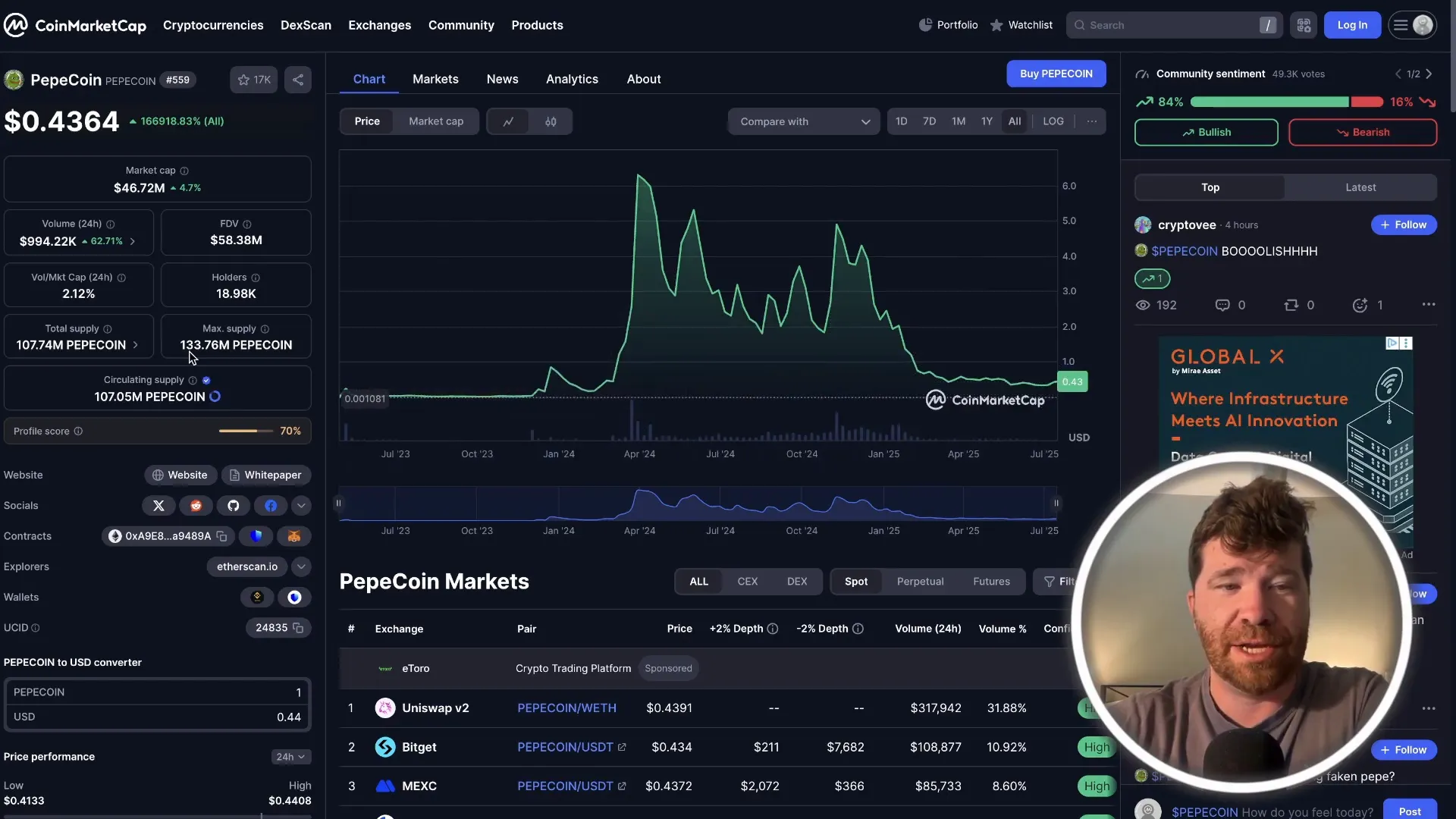The width and height of the screenshot is (1456, 819).
Task: Vote Bearish on community sentiment
Action: pos(1363,132)
